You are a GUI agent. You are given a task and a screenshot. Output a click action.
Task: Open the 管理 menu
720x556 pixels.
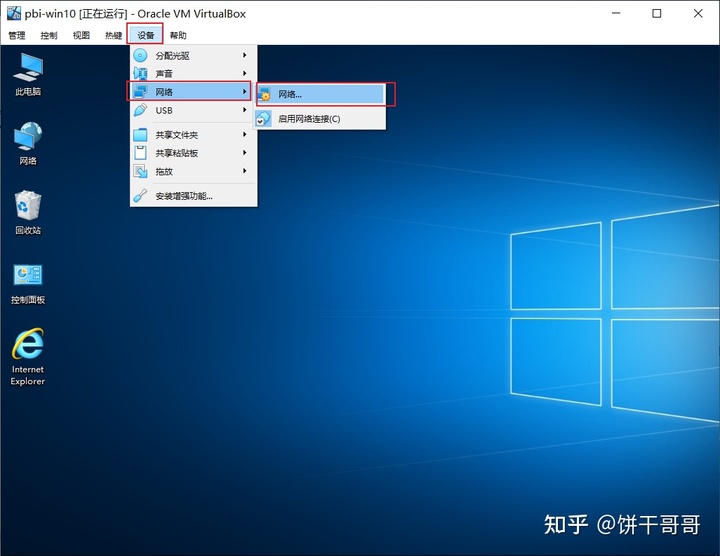pyautogui.click(x=17, y=35)
